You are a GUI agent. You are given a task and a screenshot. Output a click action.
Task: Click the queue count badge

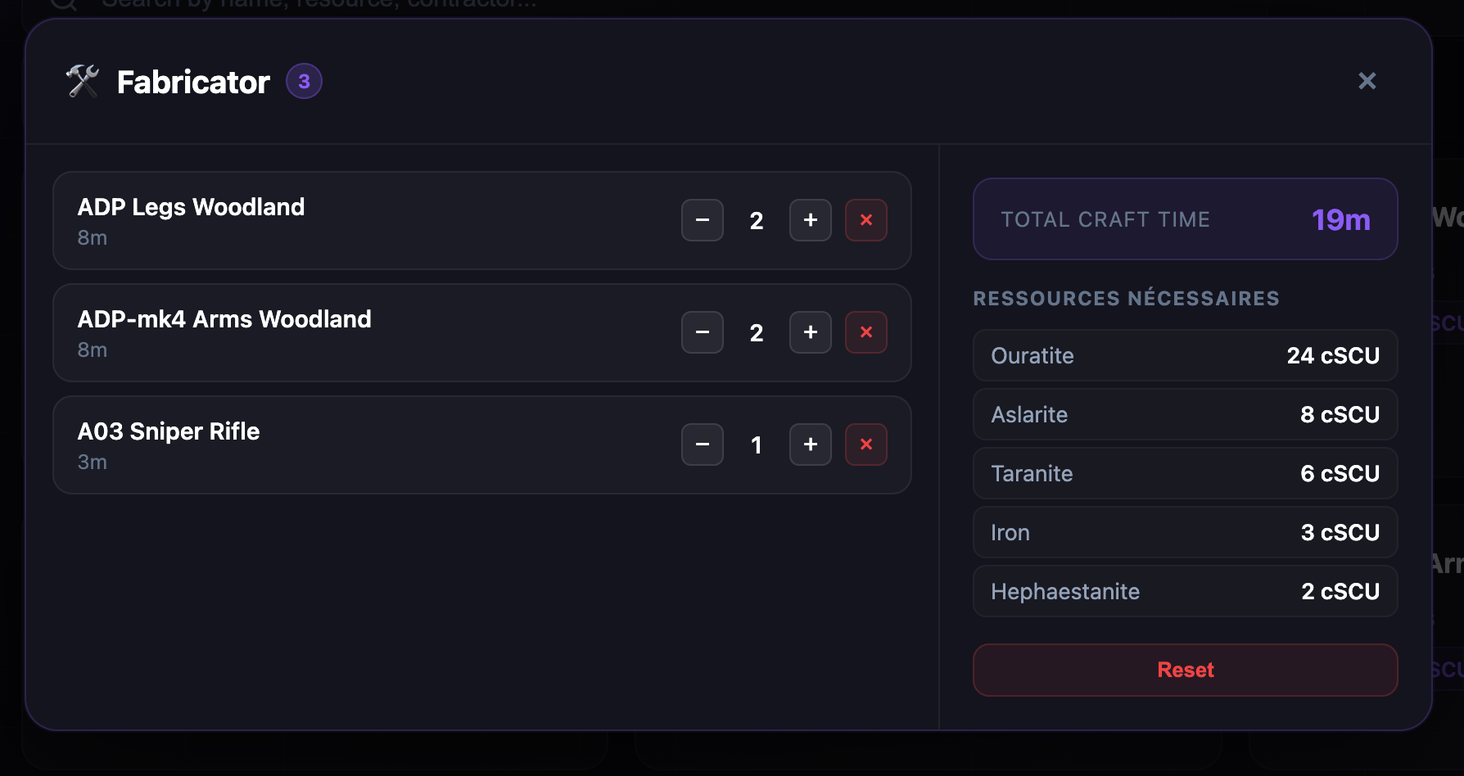(x=304, y=81)
